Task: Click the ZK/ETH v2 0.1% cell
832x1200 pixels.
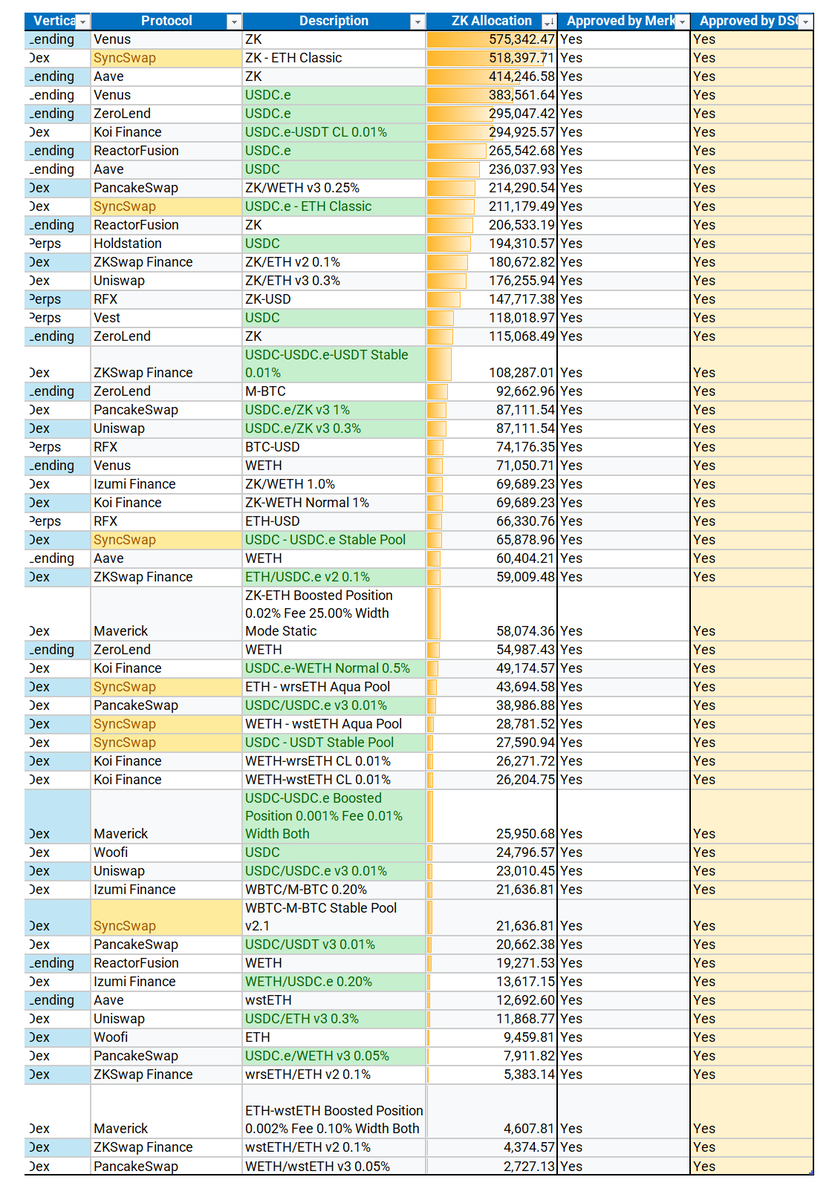Action: pyautogui.click(x=334, y=262)
